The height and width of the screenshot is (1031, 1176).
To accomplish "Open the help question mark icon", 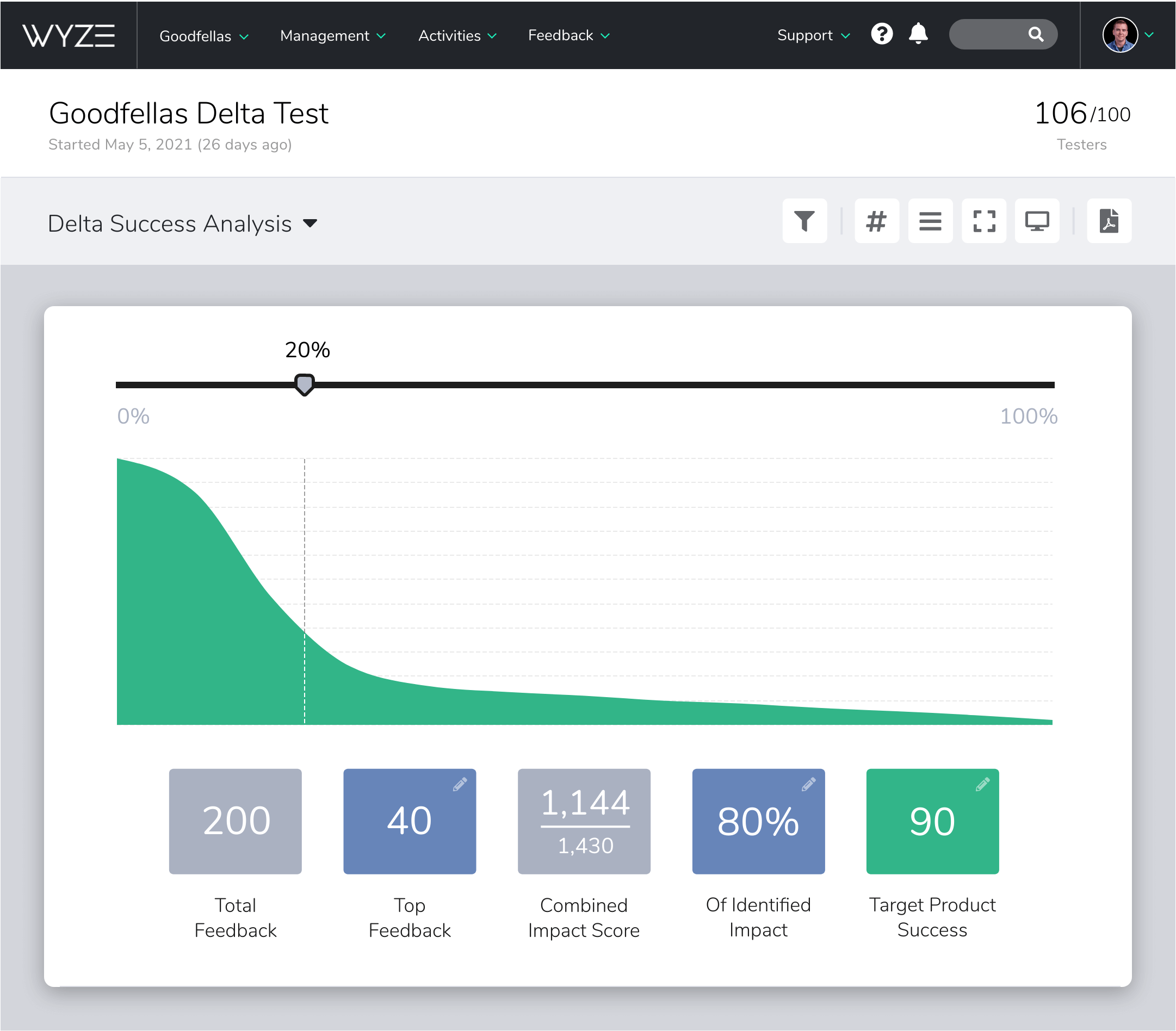I will [881, 34].
